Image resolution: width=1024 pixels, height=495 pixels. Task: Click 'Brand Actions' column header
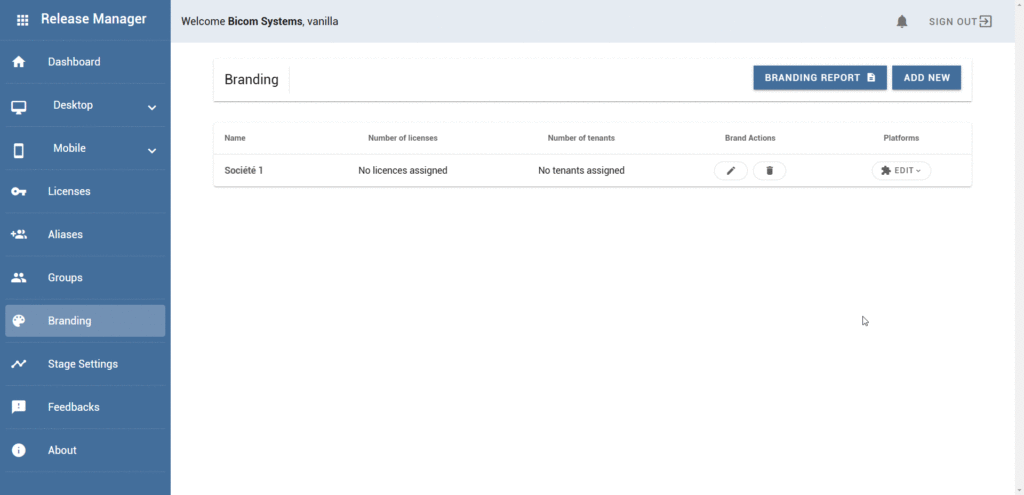pos(750,138)
